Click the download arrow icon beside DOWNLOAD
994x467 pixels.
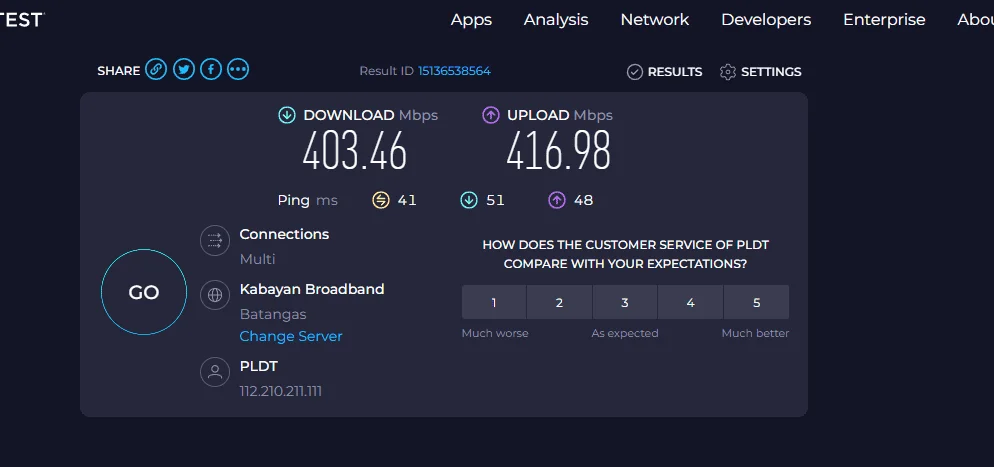click(x=287, y=115)
